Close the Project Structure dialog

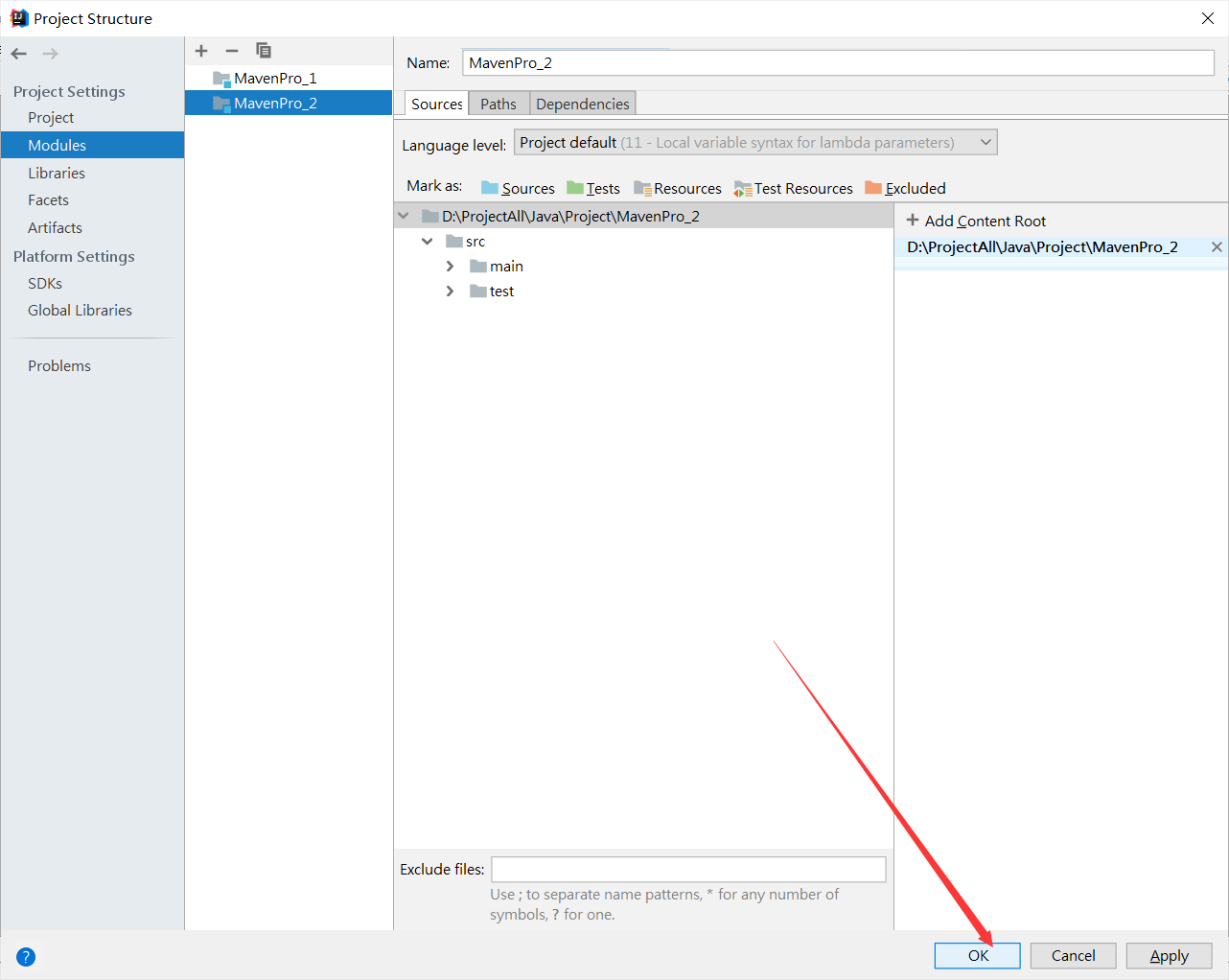(x=1208, y=18)
